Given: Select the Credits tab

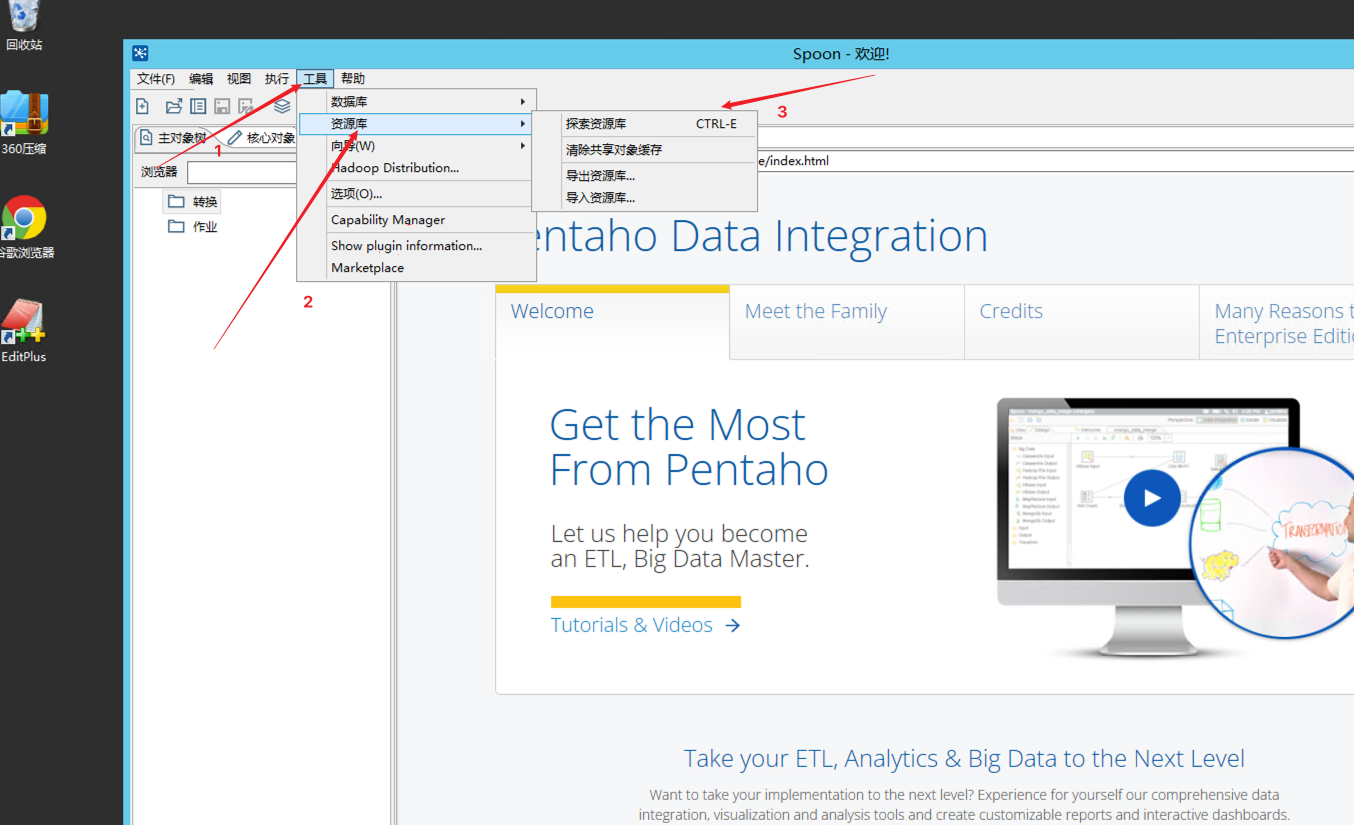Looking at the screenshot, I should [1081, 322].
